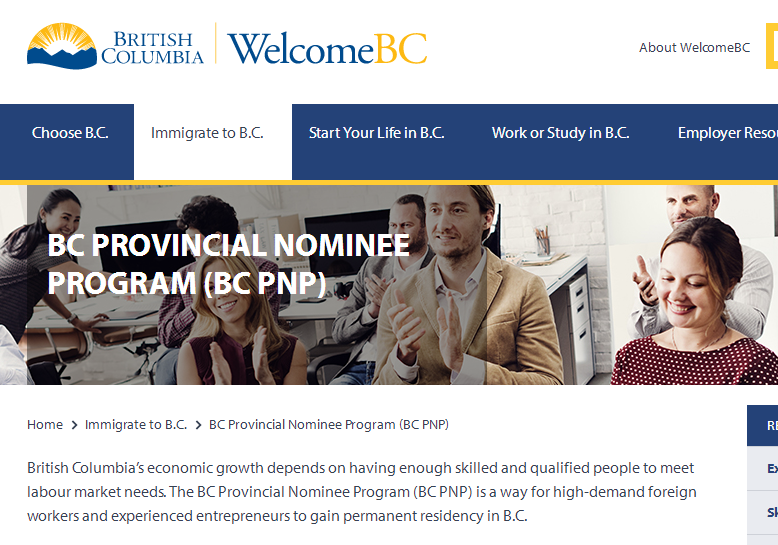Open the Employer Resources menu item
Image resolution: width=778 pixels, height=545 pixels.
click(x=727, y=133)
